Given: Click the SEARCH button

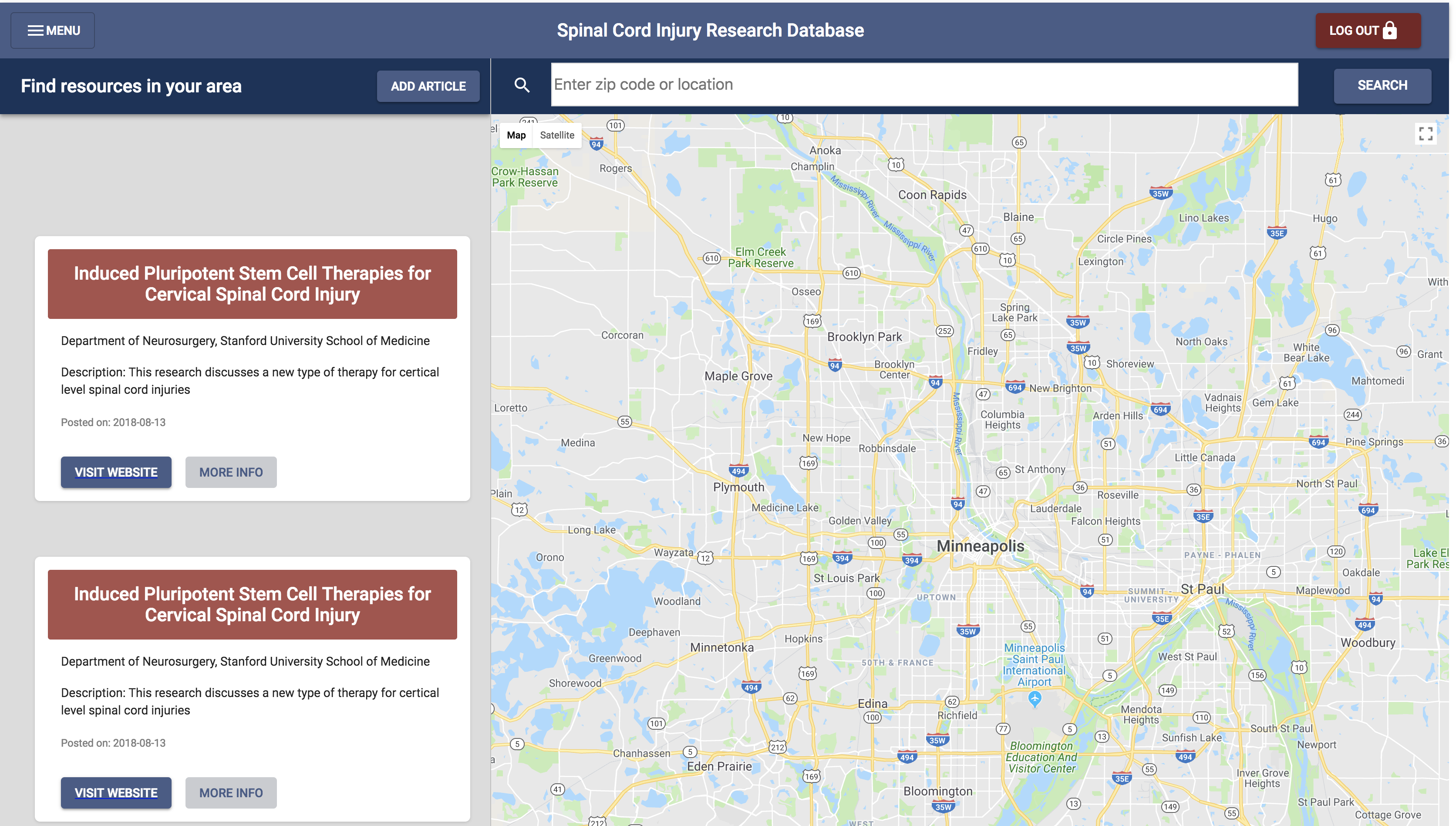Looking at the screenshot, I should coord(1382,86).
